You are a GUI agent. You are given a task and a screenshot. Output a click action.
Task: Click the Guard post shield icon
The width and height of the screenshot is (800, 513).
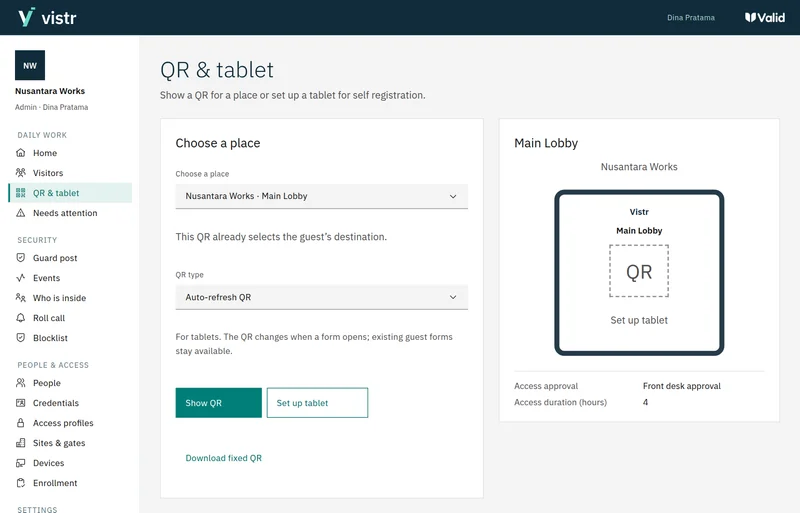20,258
